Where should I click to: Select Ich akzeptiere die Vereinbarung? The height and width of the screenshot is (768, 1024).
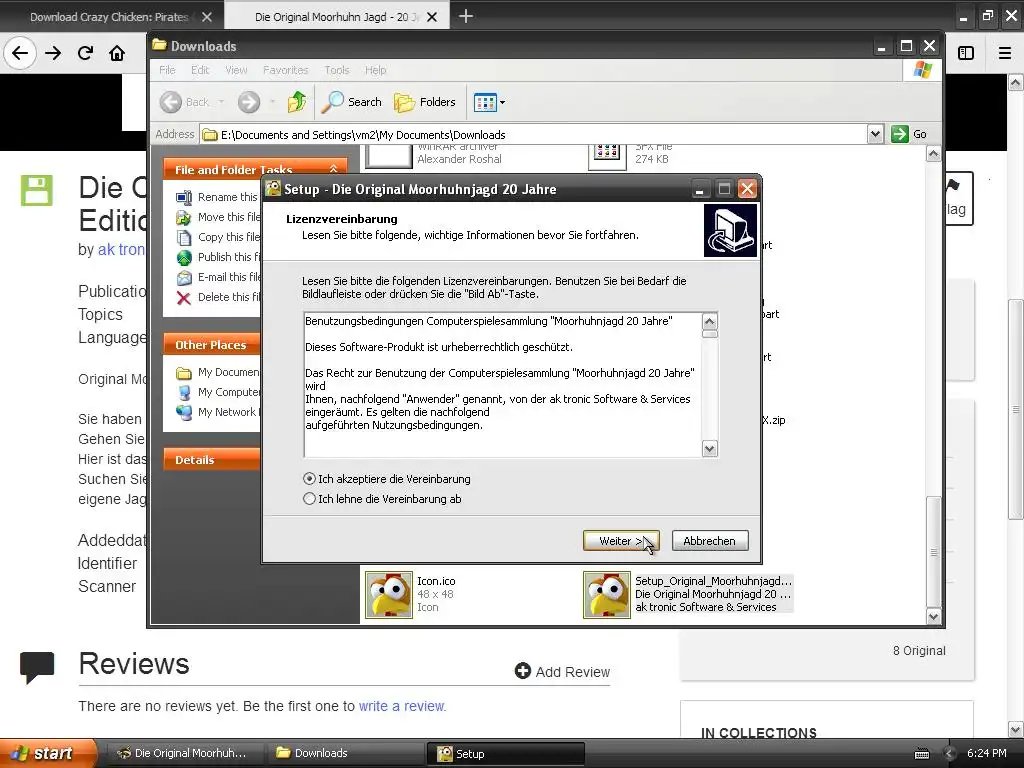pyautogui.click(x=310, y=479)
